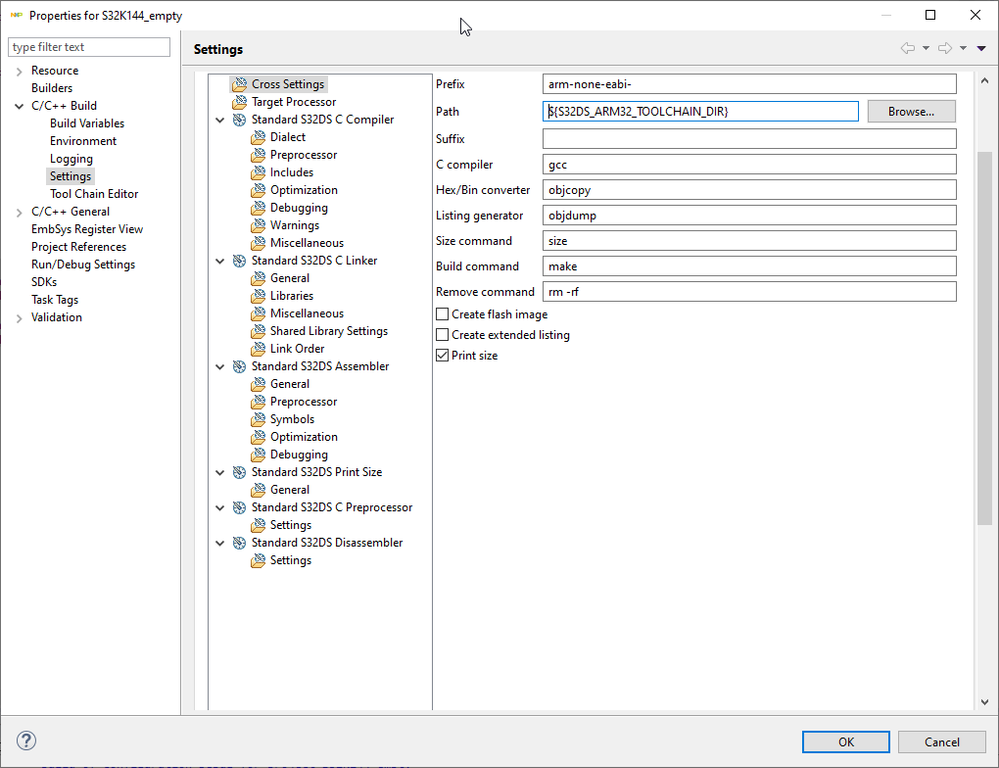Click the scrollbar down arrow

(984, 702)
